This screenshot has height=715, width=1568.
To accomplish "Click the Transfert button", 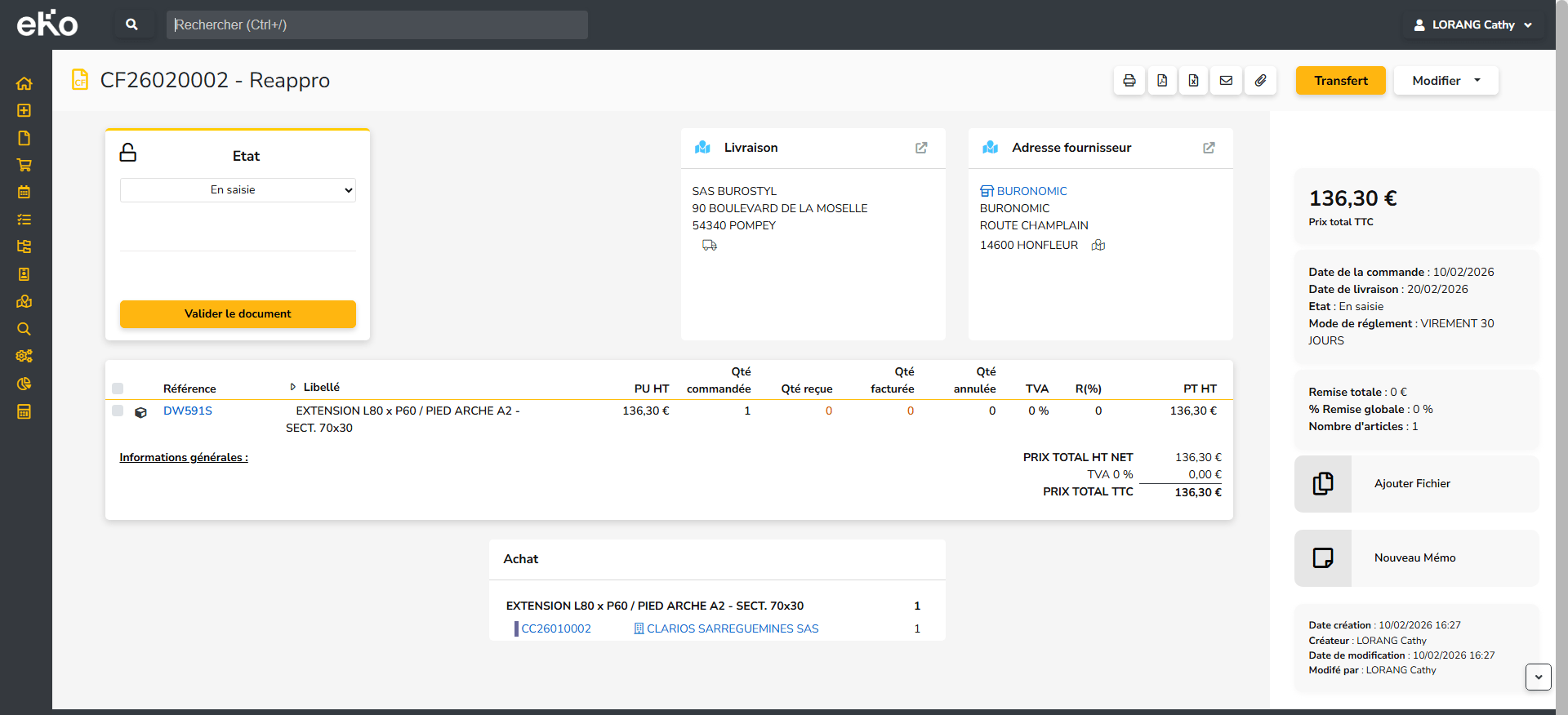I will tap(1341, 81).
